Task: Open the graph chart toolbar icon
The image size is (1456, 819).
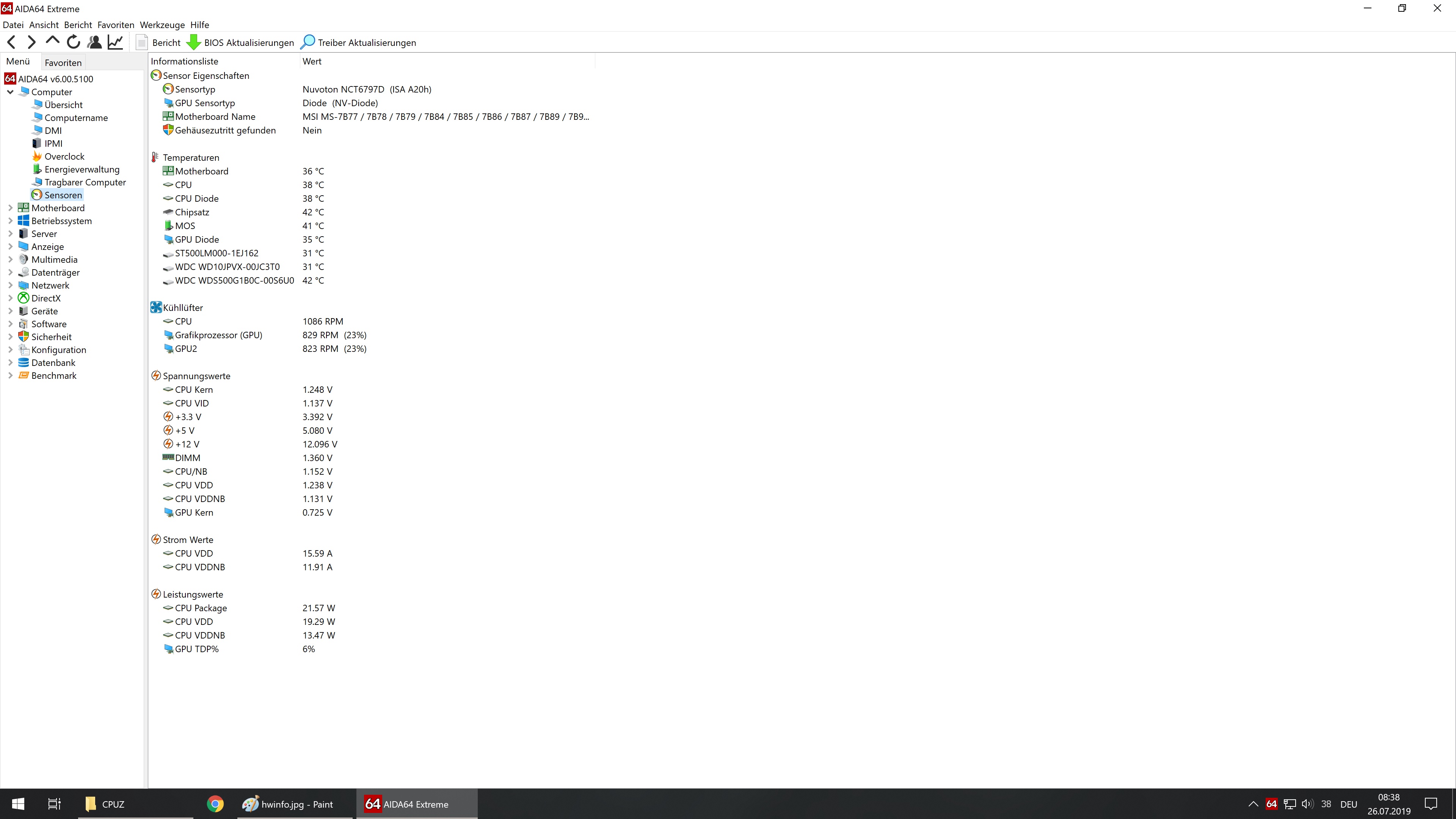Action: point(115,42)
